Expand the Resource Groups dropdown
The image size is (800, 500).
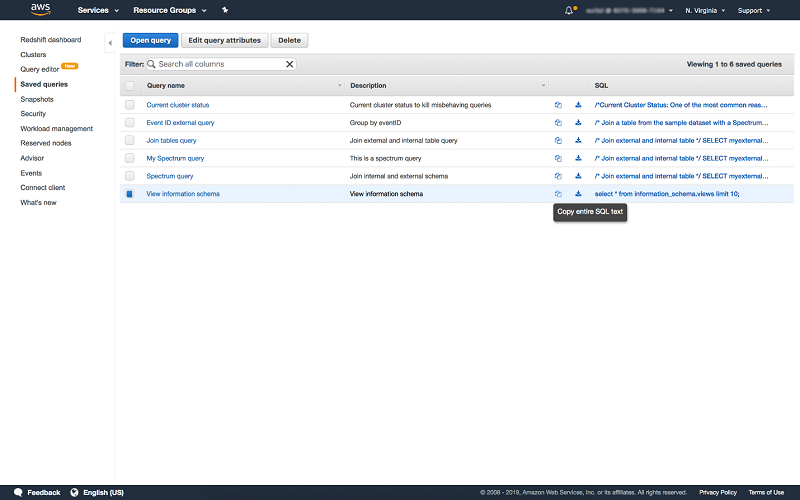point(170,10)
